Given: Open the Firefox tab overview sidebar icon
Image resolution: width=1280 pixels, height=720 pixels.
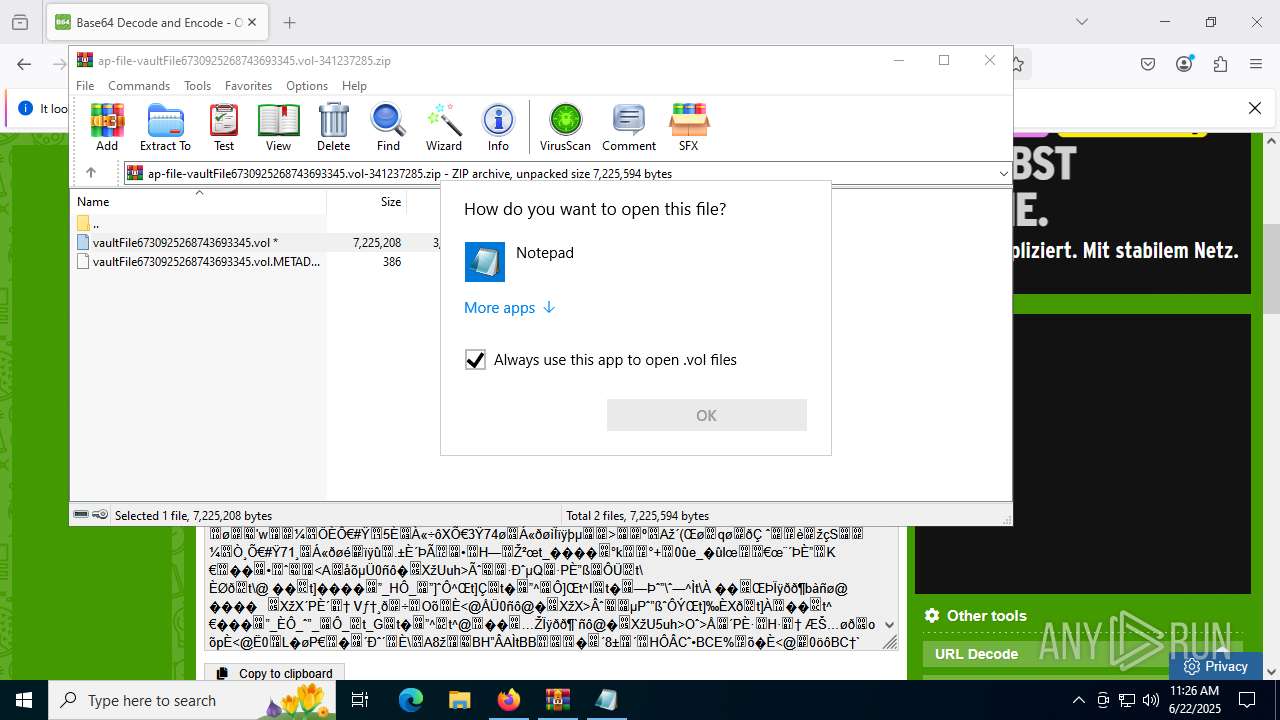Looking at the screenshot, I should coord(20,22).
